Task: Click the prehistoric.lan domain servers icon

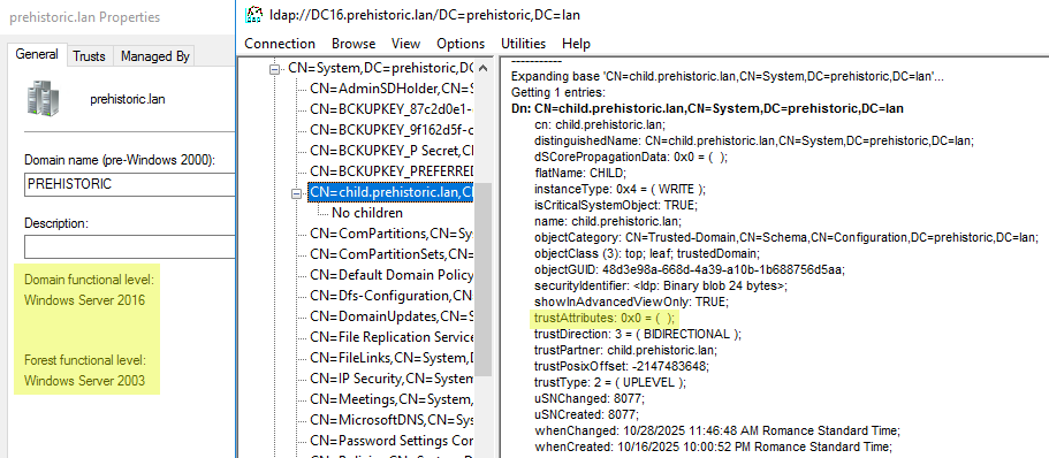Action: [x=44, y=98]
